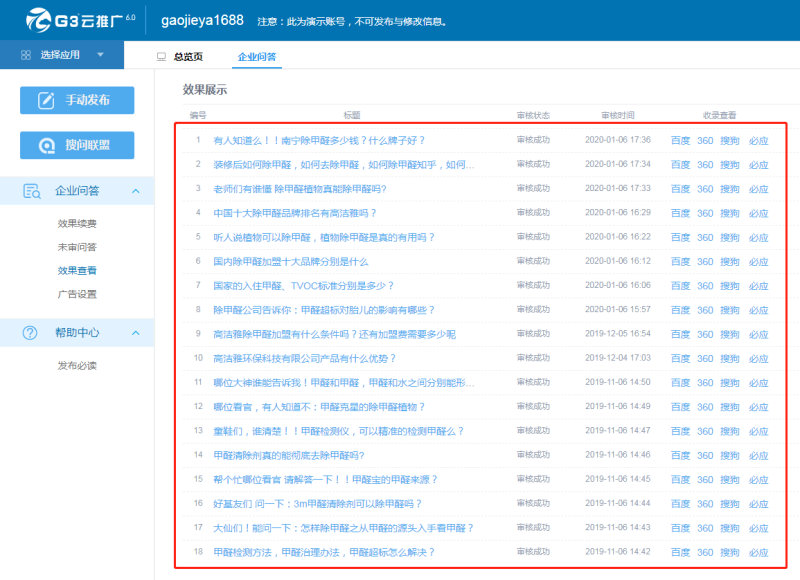Switch to the 总览页 tab
Viewport: 800px width, 580px height.
(x=188, y=57)
